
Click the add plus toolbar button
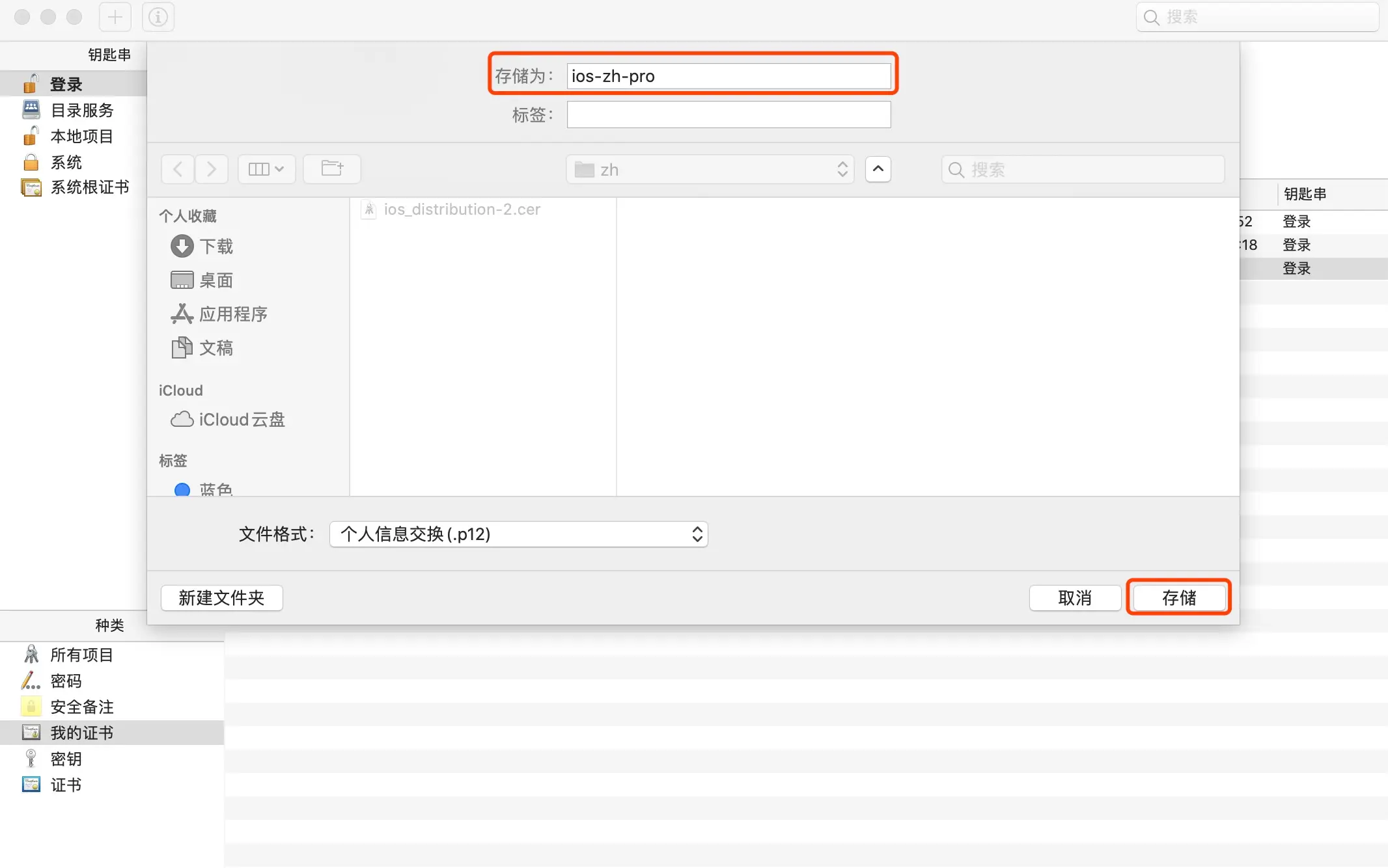click(x=115, y=17)
